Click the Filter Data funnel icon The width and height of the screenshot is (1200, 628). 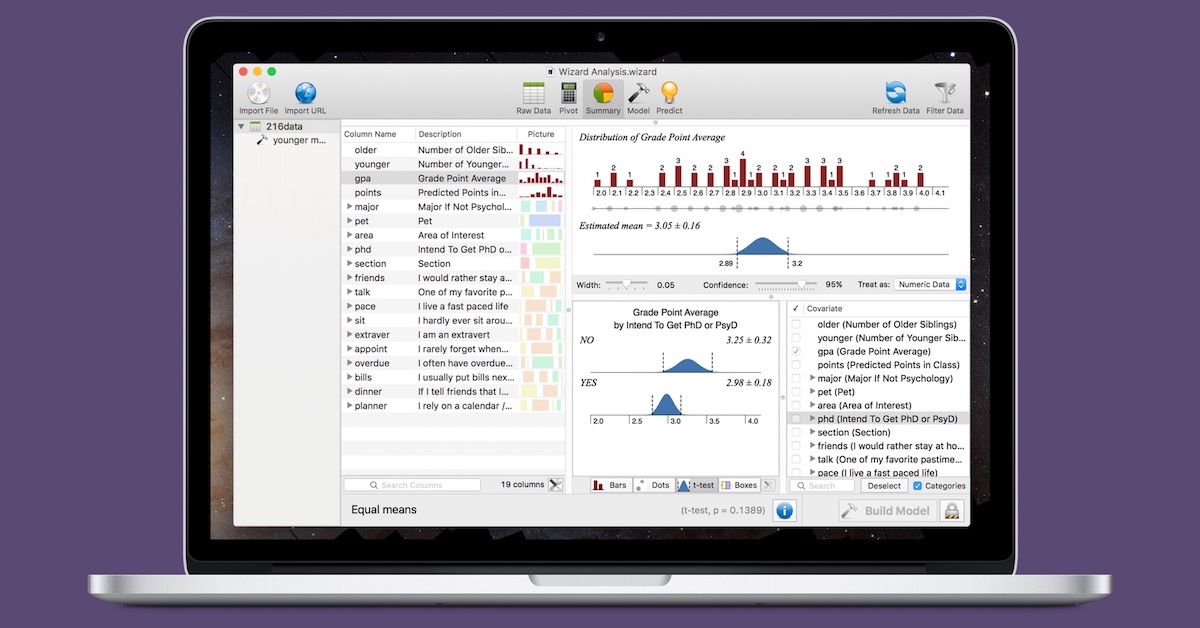click(945, 94)
